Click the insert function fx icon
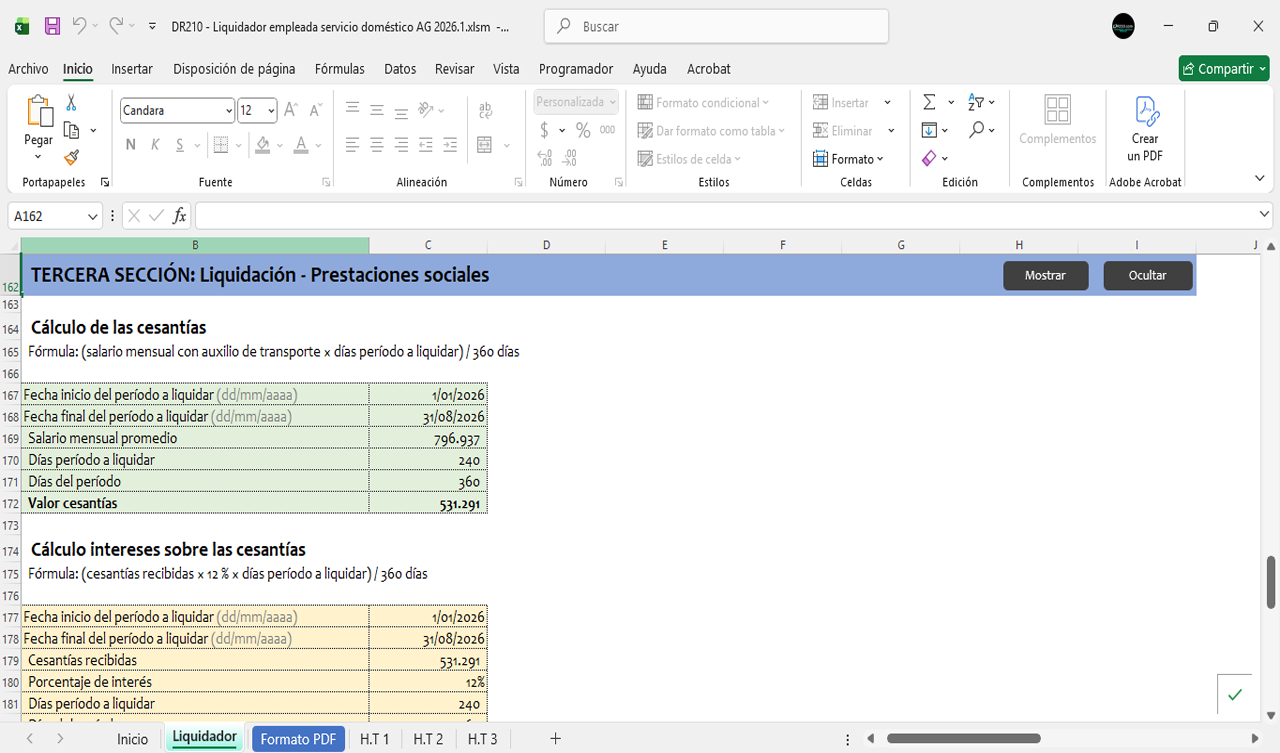Image resolution: width=1280 pixels, height=753 pixels. 180,216
